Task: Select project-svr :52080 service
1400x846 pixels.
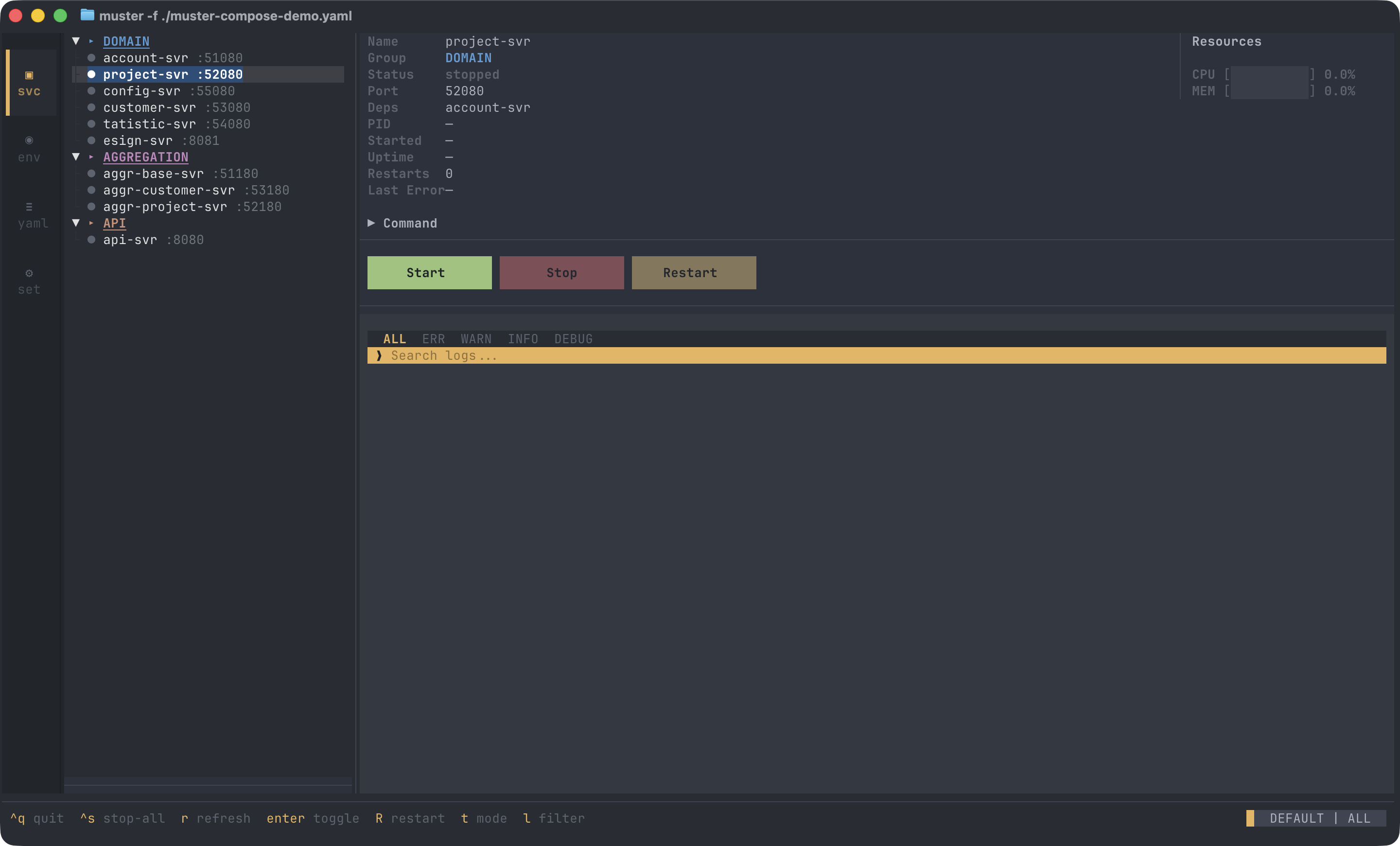Action: pyautogui.click(x=173, y=74)
